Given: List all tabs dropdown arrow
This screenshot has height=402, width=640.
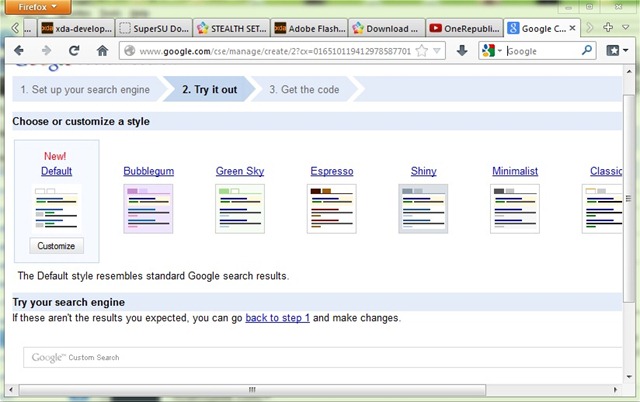Looking at the screenshot, I should [x=626, y=27].
